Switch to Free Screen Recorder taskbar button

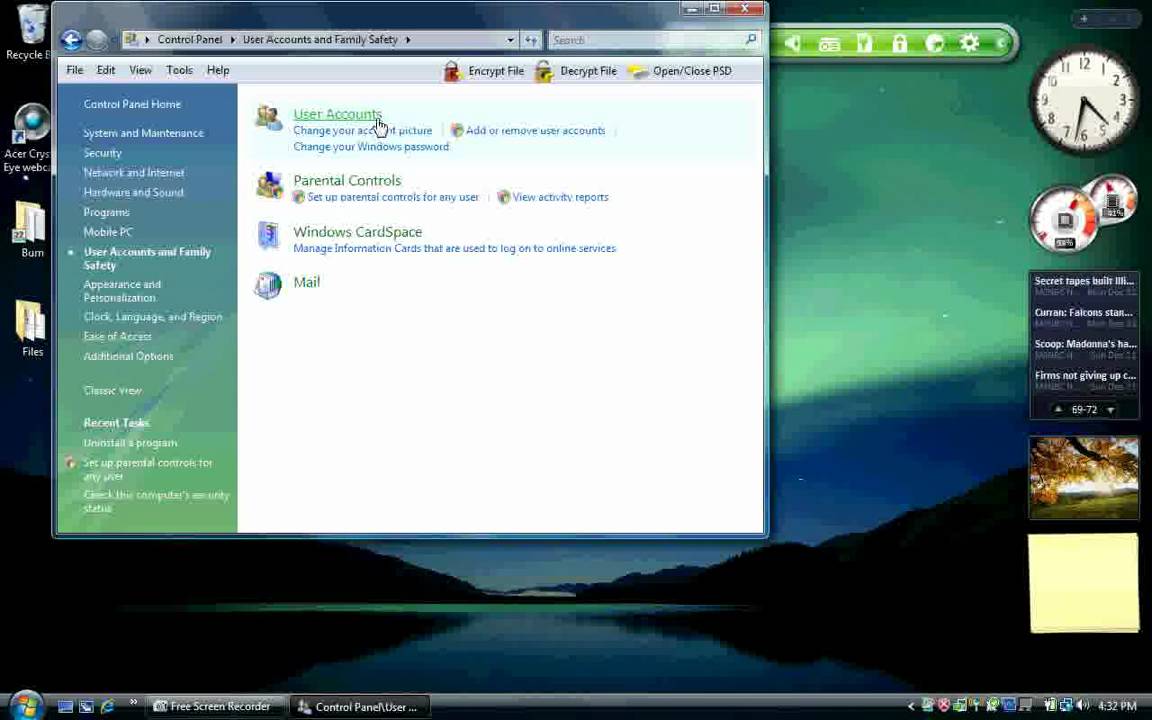click(x=214, y=706)
